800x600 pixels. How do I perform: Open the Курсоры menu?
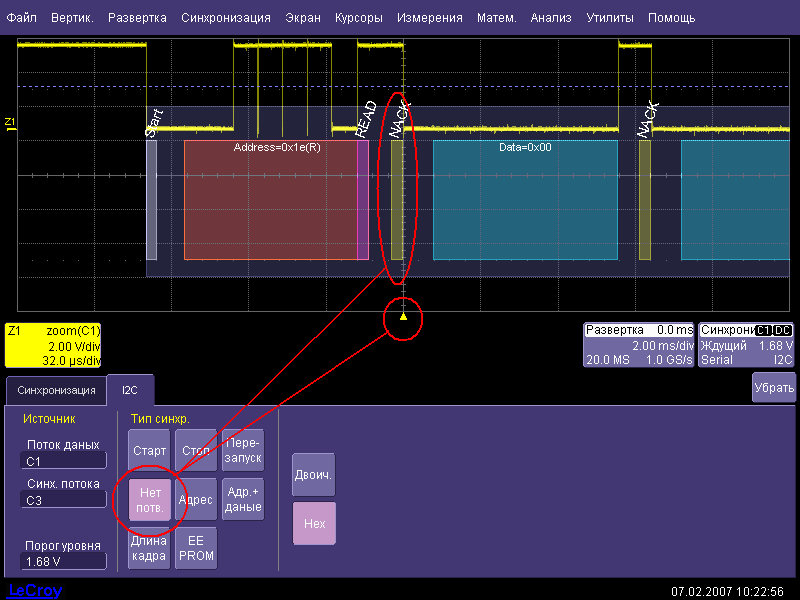click(359, 18)
